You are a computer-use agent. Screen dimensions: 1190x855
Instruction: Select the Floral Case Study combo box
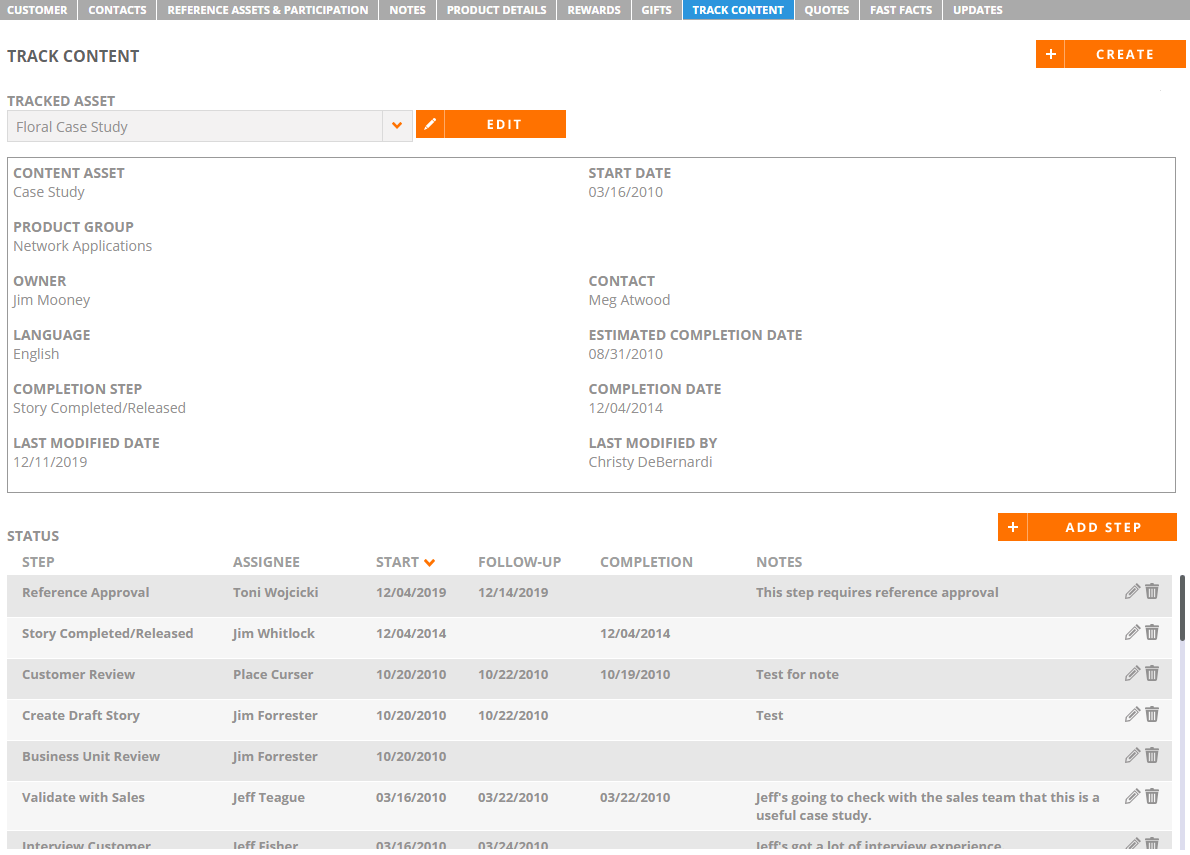click(209, 126)
